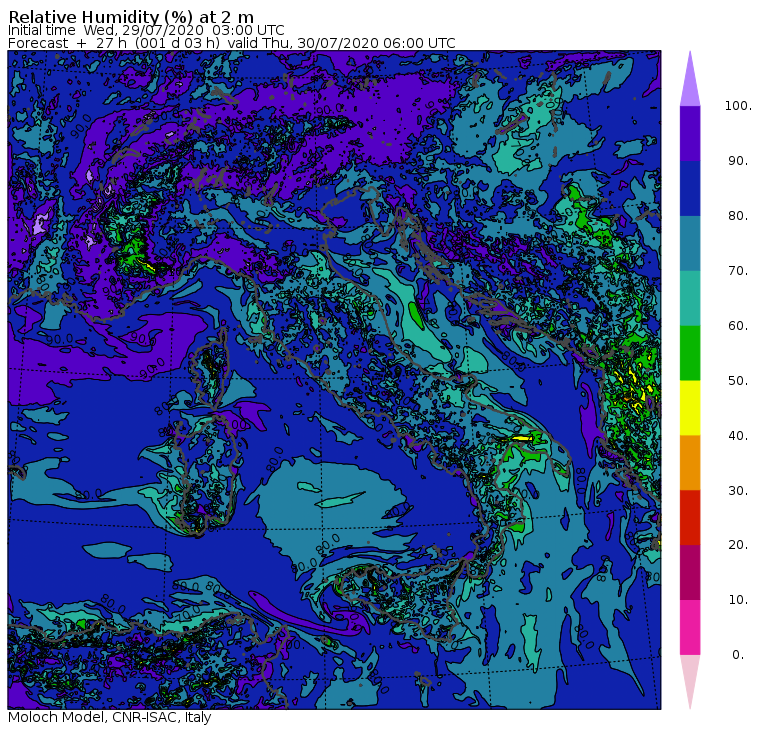Click the humidity forecast map of Italy

pos(334,380)
